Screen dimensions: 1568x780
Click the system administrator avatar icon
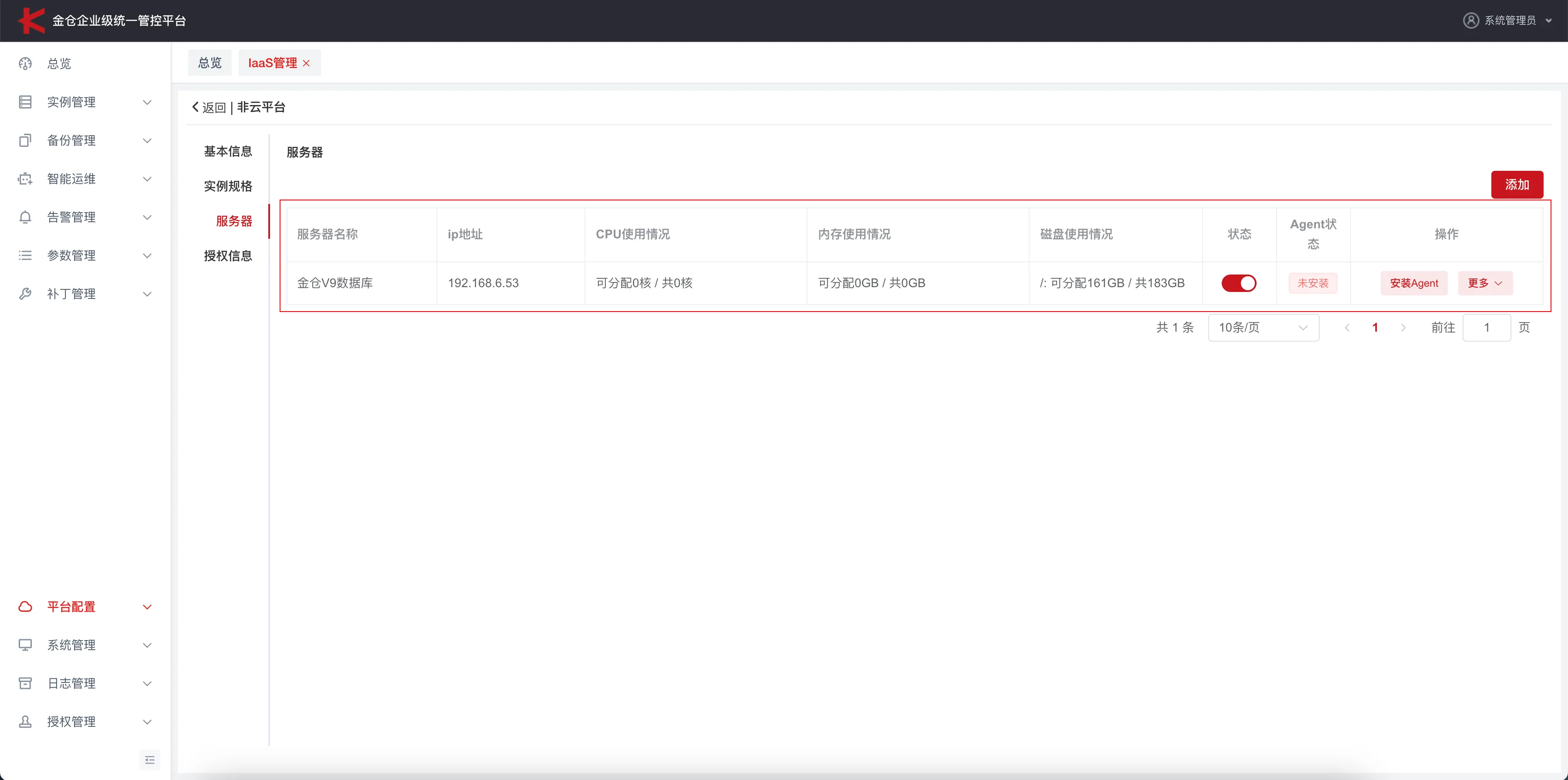pos(1470,21)
